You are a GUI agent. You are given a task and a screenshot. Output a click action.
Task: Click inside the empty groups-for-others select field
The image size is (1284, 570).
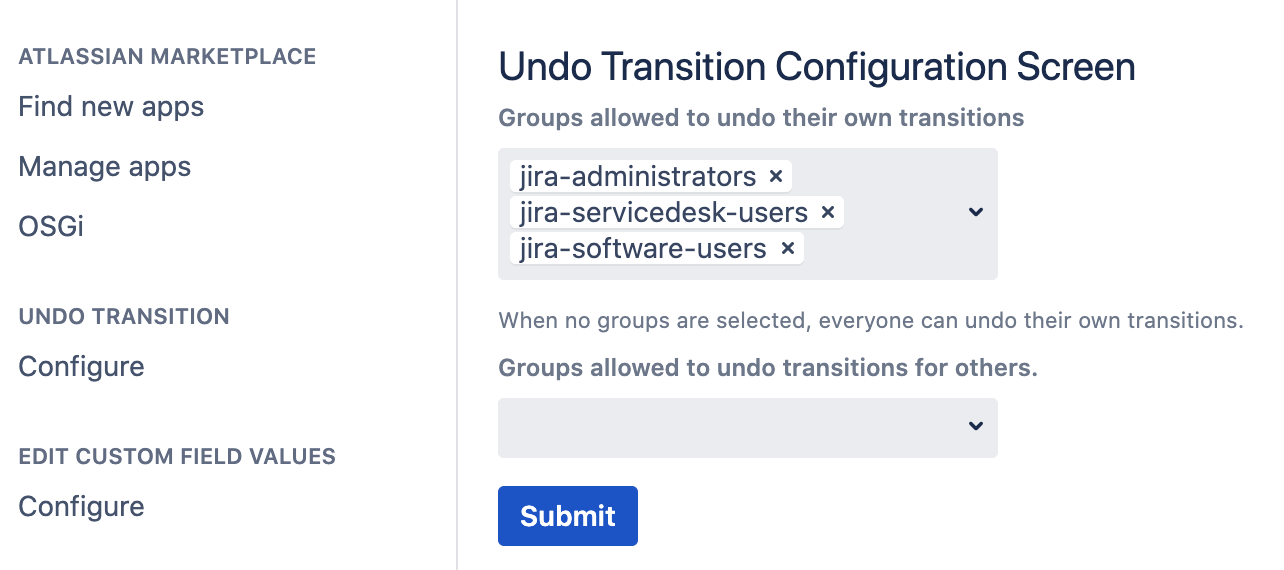[x=730, y=428]
